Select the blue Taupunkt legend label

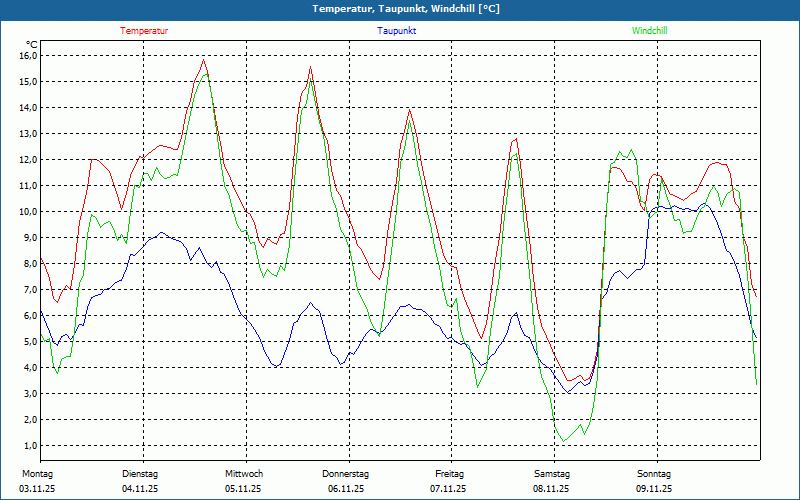397,31
